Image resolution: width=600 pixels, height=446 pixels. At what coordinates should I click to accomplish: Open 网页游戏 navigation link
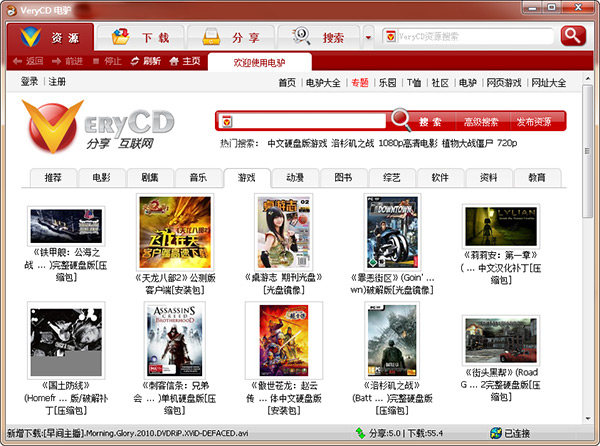point(504,83)
